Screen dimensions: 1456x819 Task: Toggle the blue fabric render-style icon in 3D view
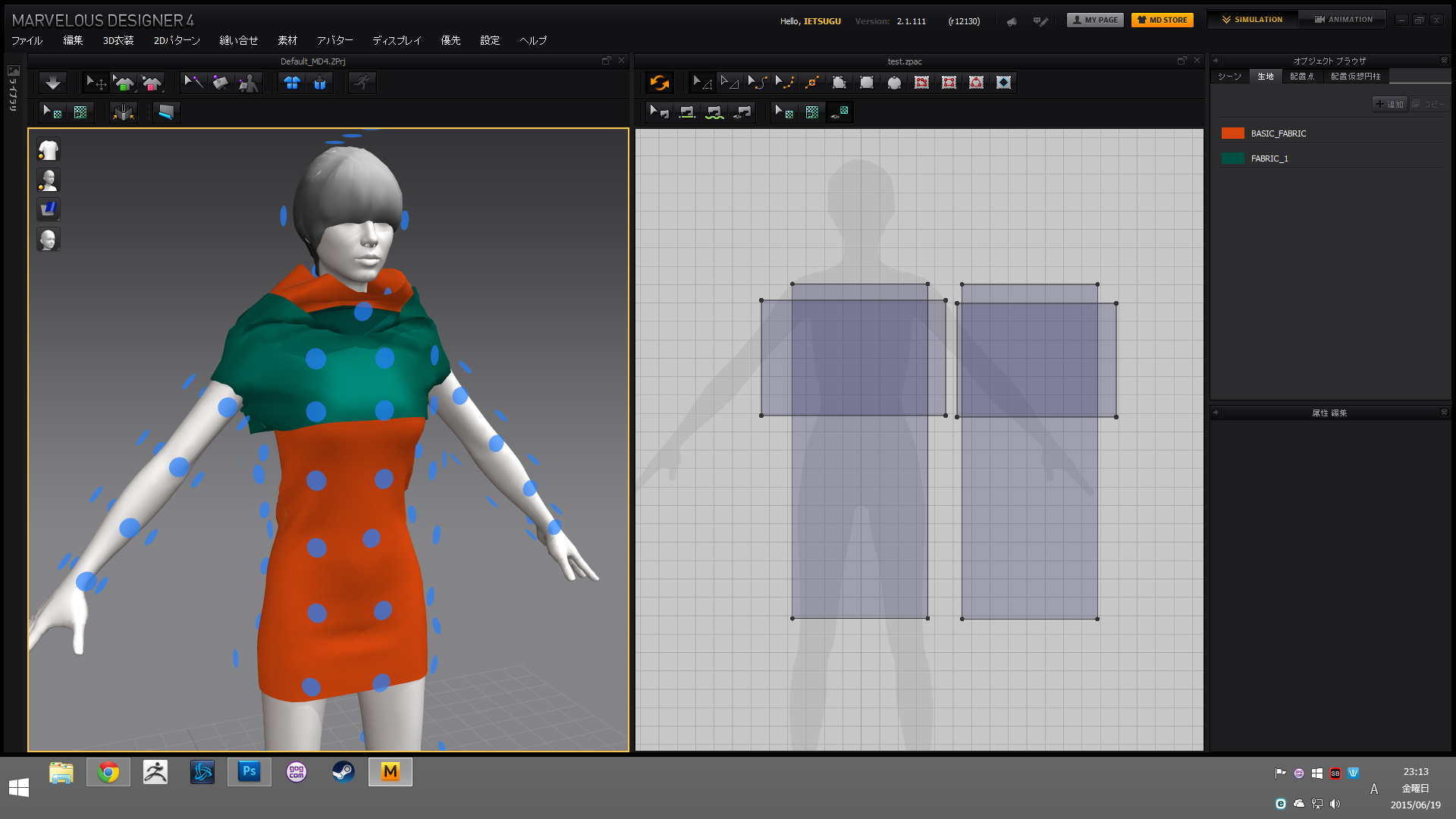click(49, 209)
